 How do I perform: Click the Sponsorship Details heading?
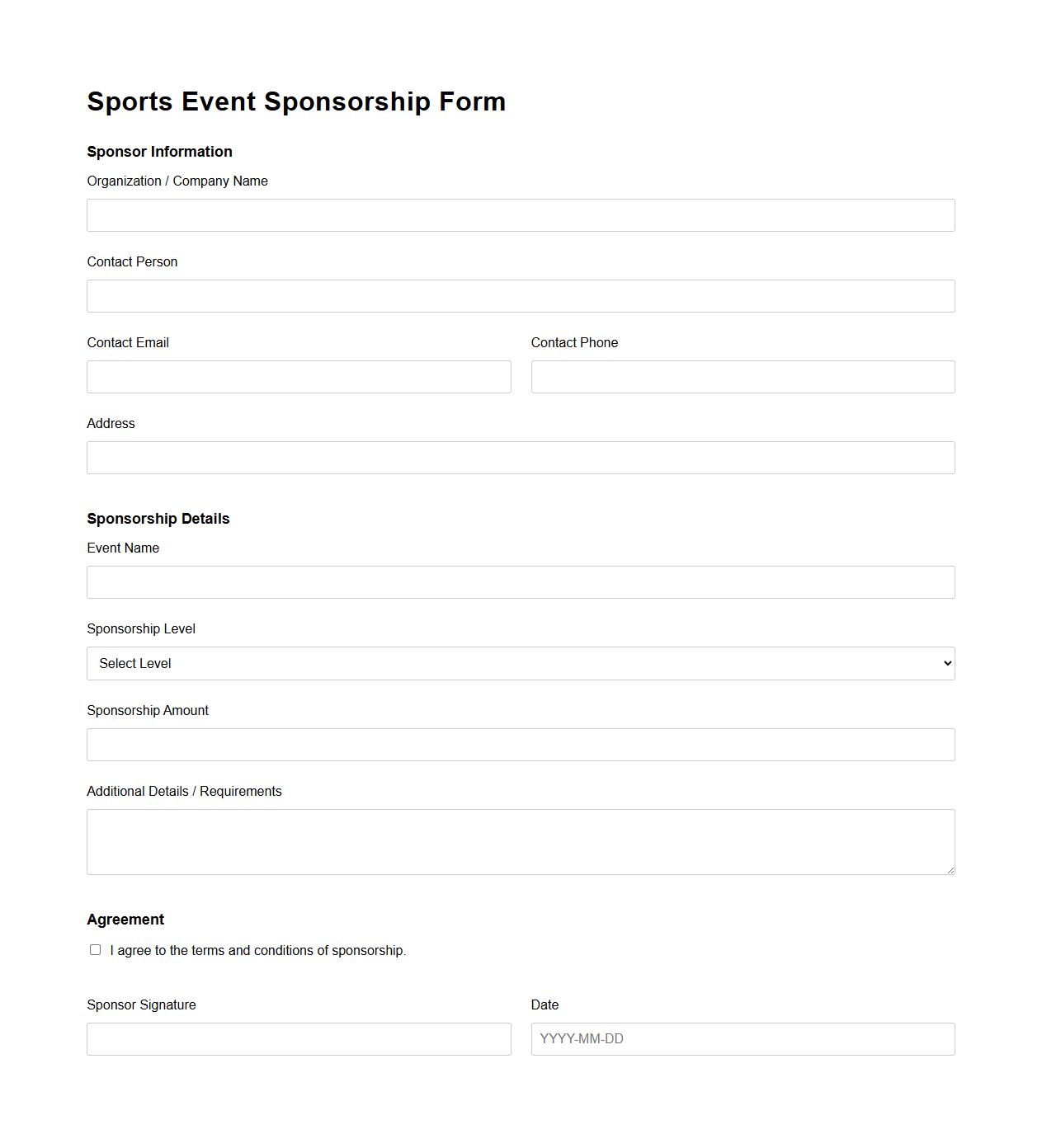coord(158,519)
